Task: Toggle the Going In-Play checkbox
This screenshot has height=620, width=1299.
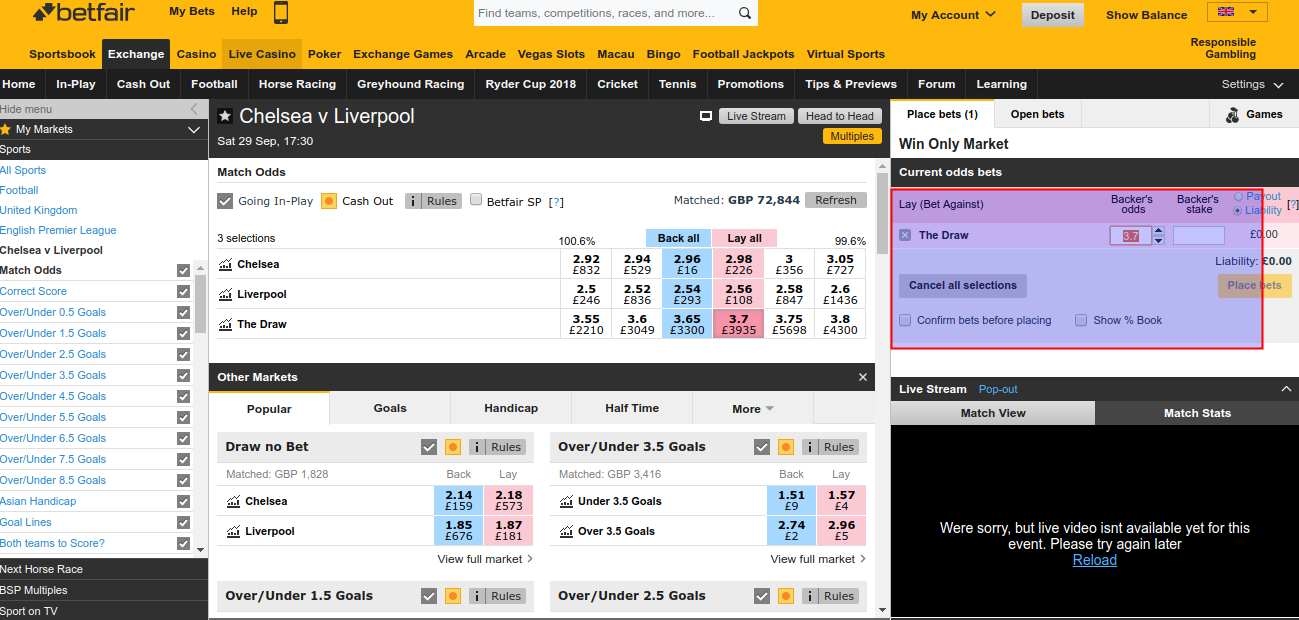Action: [225, 201]
